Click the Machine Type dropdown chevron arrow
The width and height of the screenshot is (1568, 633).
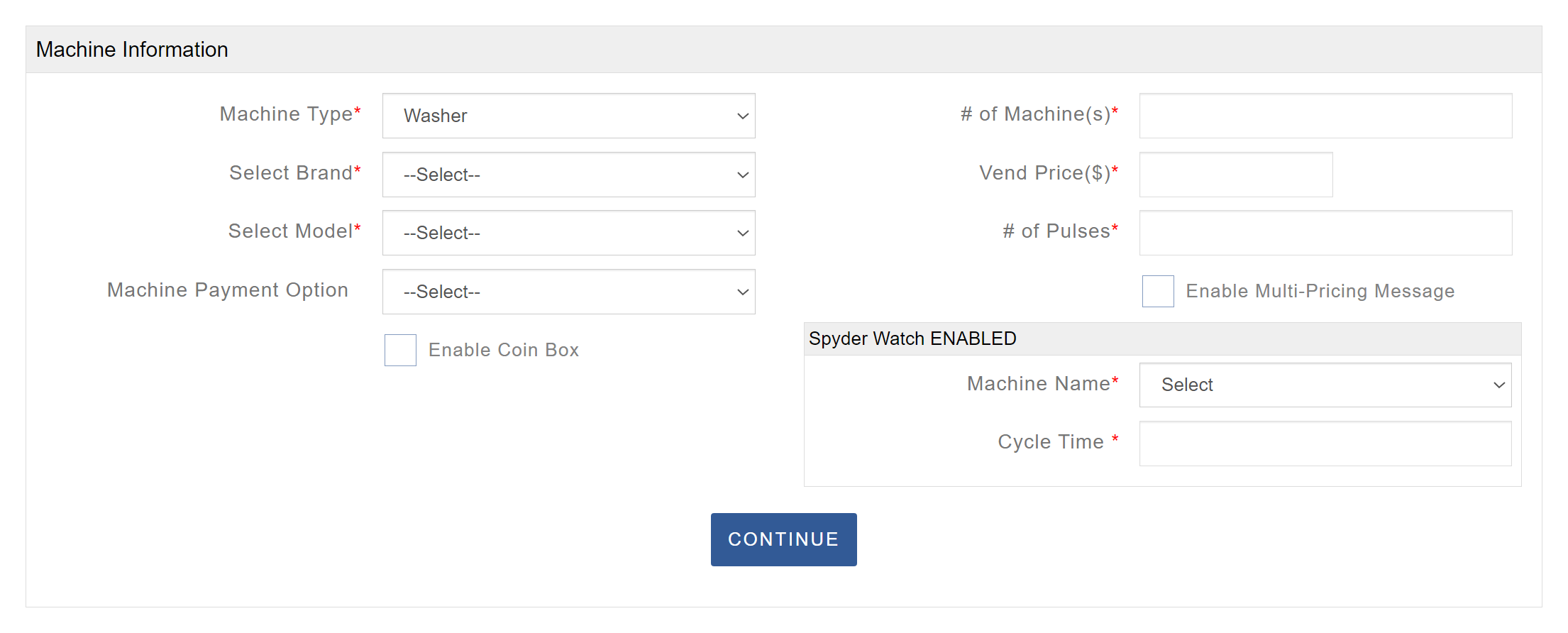pyautogui.click(x=743, y=116)
